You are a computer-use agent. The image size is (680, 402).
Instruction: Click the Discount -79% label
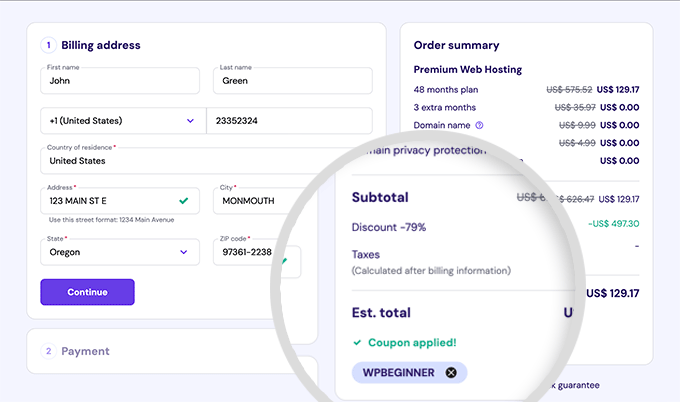click(389, 227)
